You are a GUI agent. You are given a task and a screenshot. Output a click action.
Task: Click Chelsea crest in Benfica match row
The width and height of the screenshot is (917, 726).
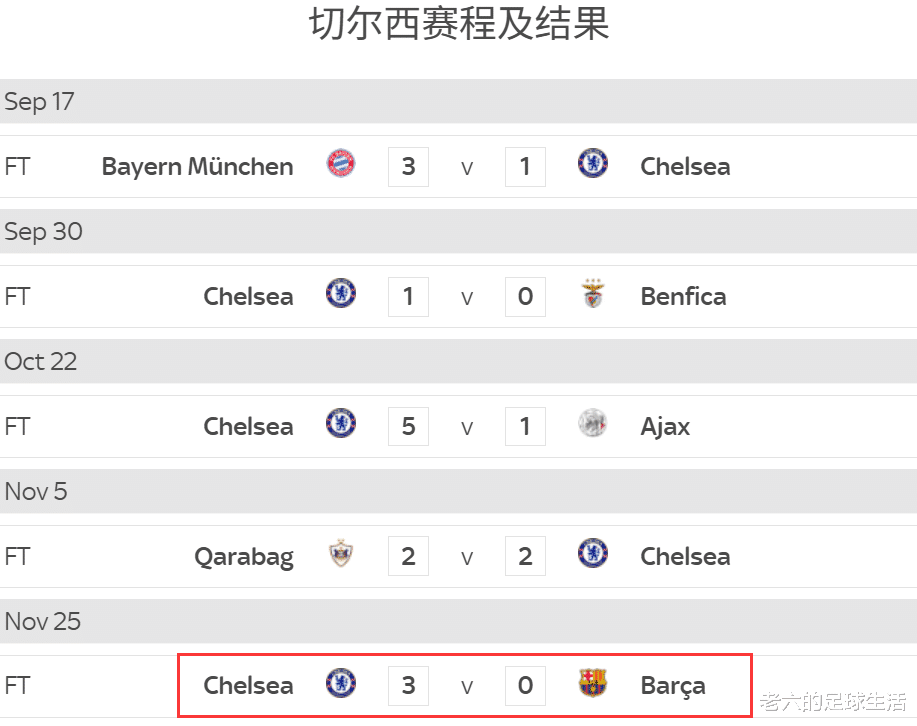341,294
